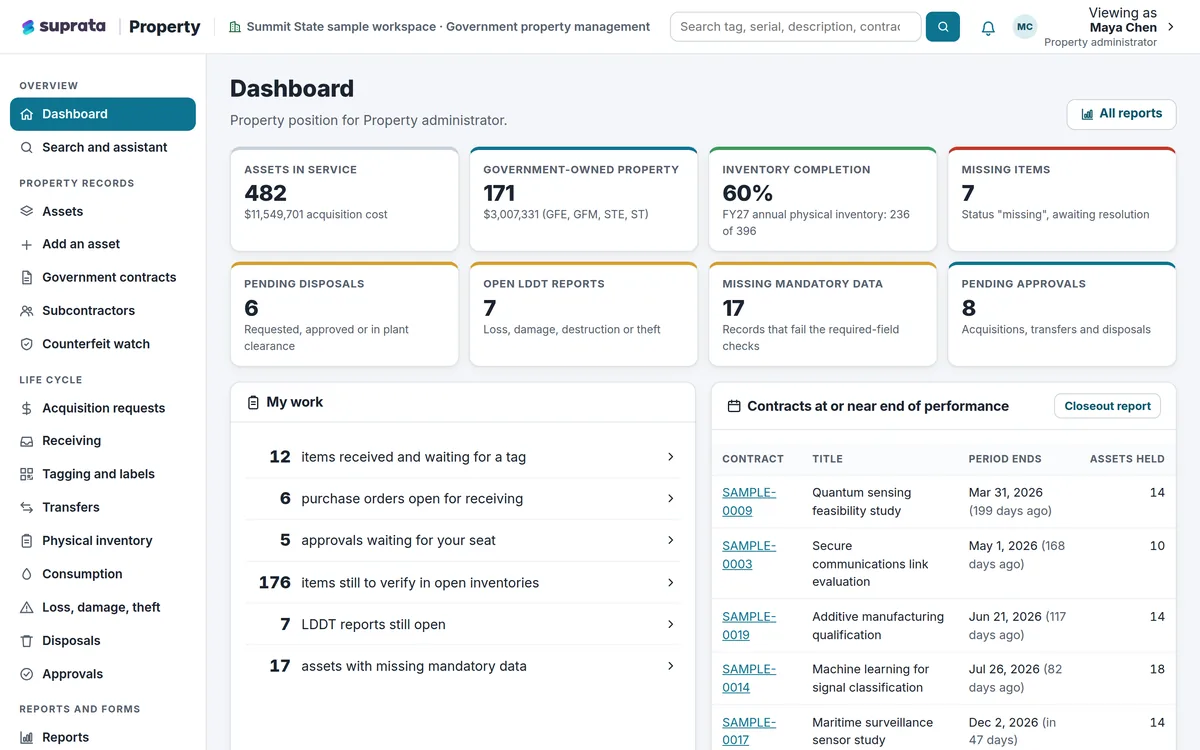
Task: Click the Counterfeit watch shield icon
Action: coord(27,344)
